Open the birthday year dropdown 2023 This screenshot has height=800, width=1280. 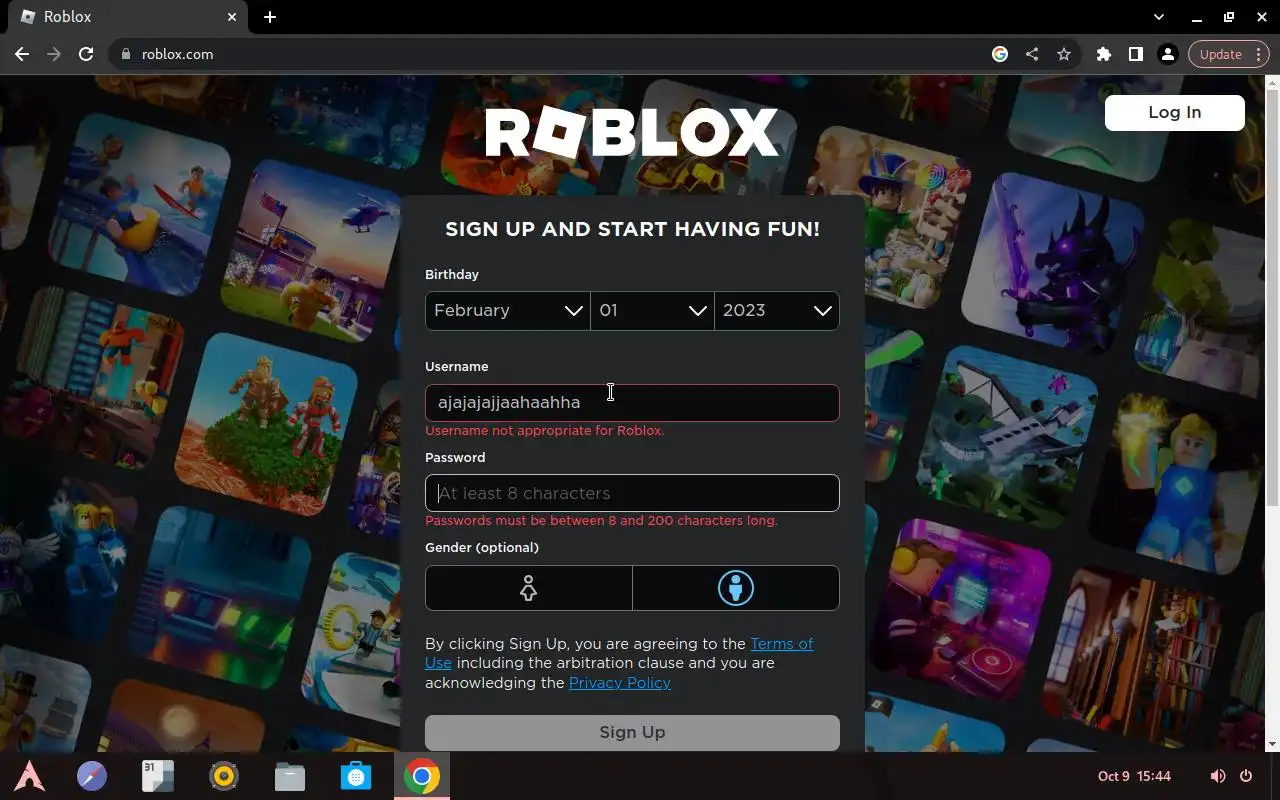pyautogui.click(x=777, y=311)
